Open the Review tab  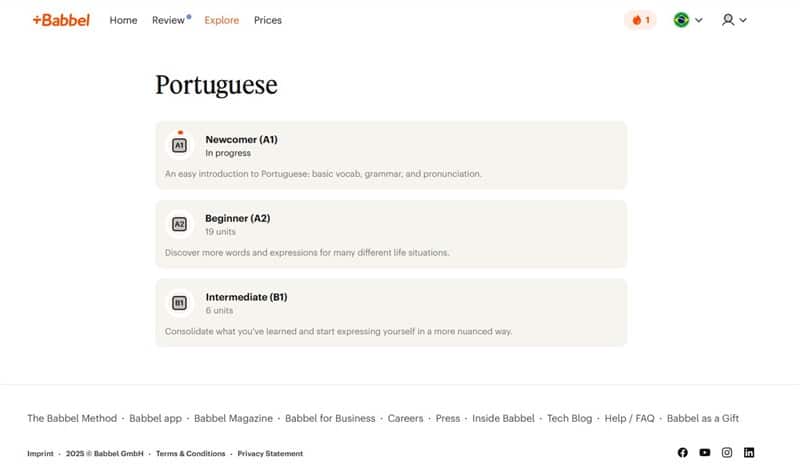(x=168, y=20)
